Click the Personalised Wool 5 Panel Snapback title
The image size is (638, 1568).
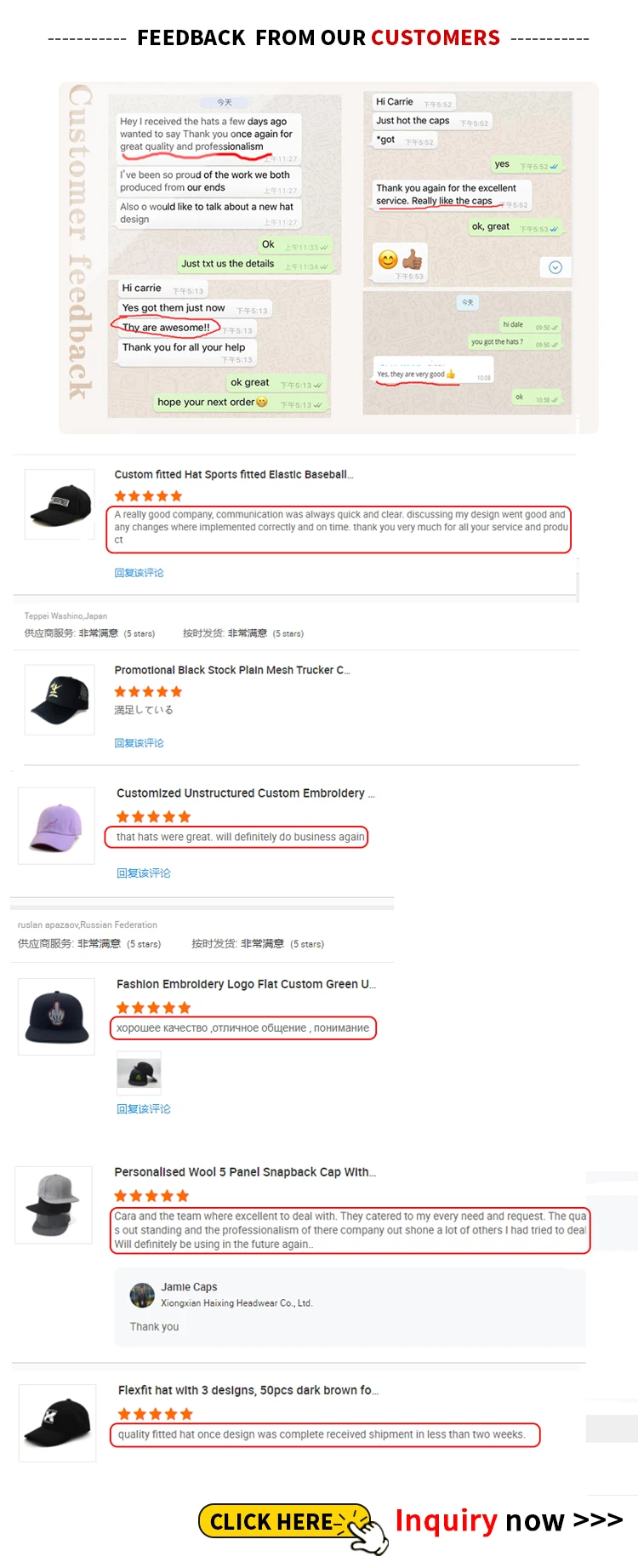[x=245, y=1172]
